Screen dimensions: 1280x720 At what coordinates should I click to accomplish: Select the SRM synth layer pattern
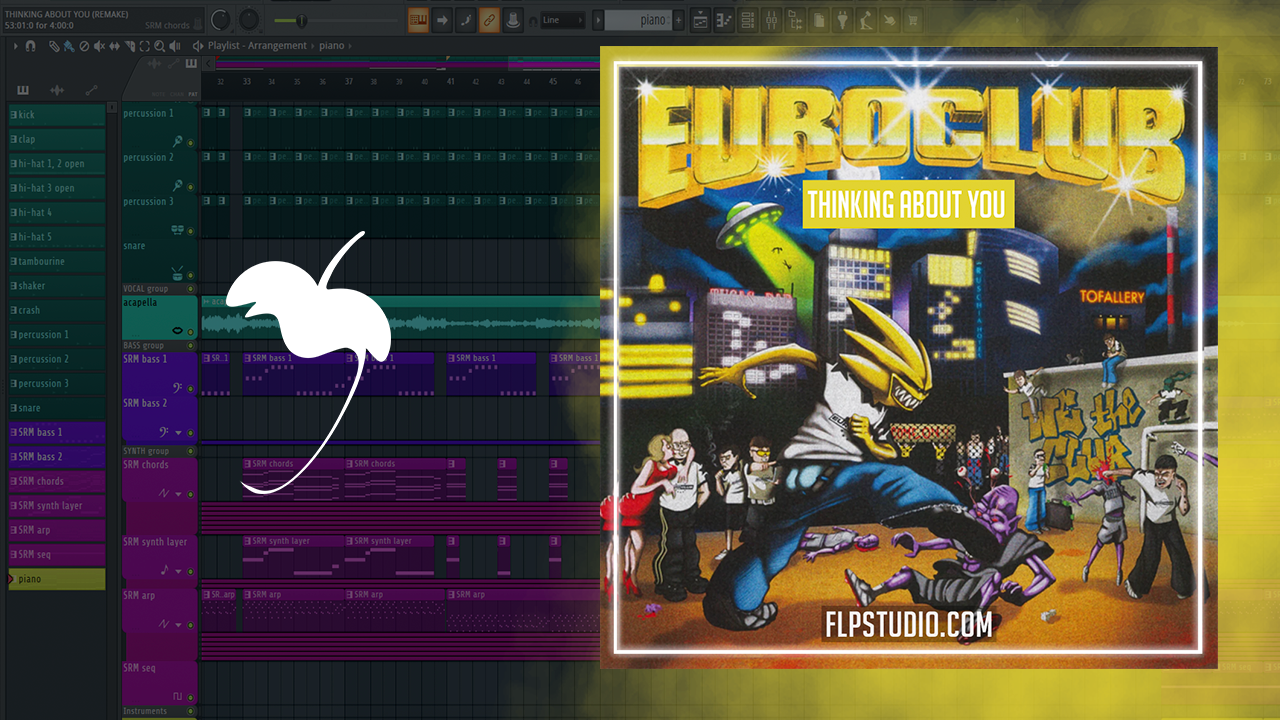click(57, 505)
